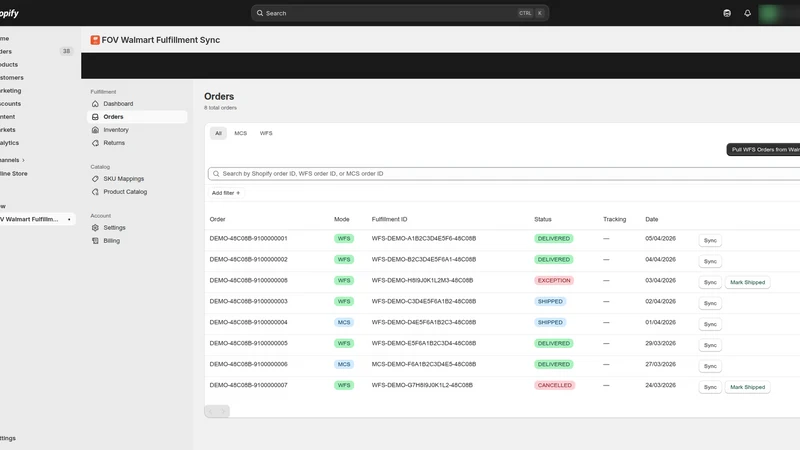Click the Date column header

tap(652, 219)
